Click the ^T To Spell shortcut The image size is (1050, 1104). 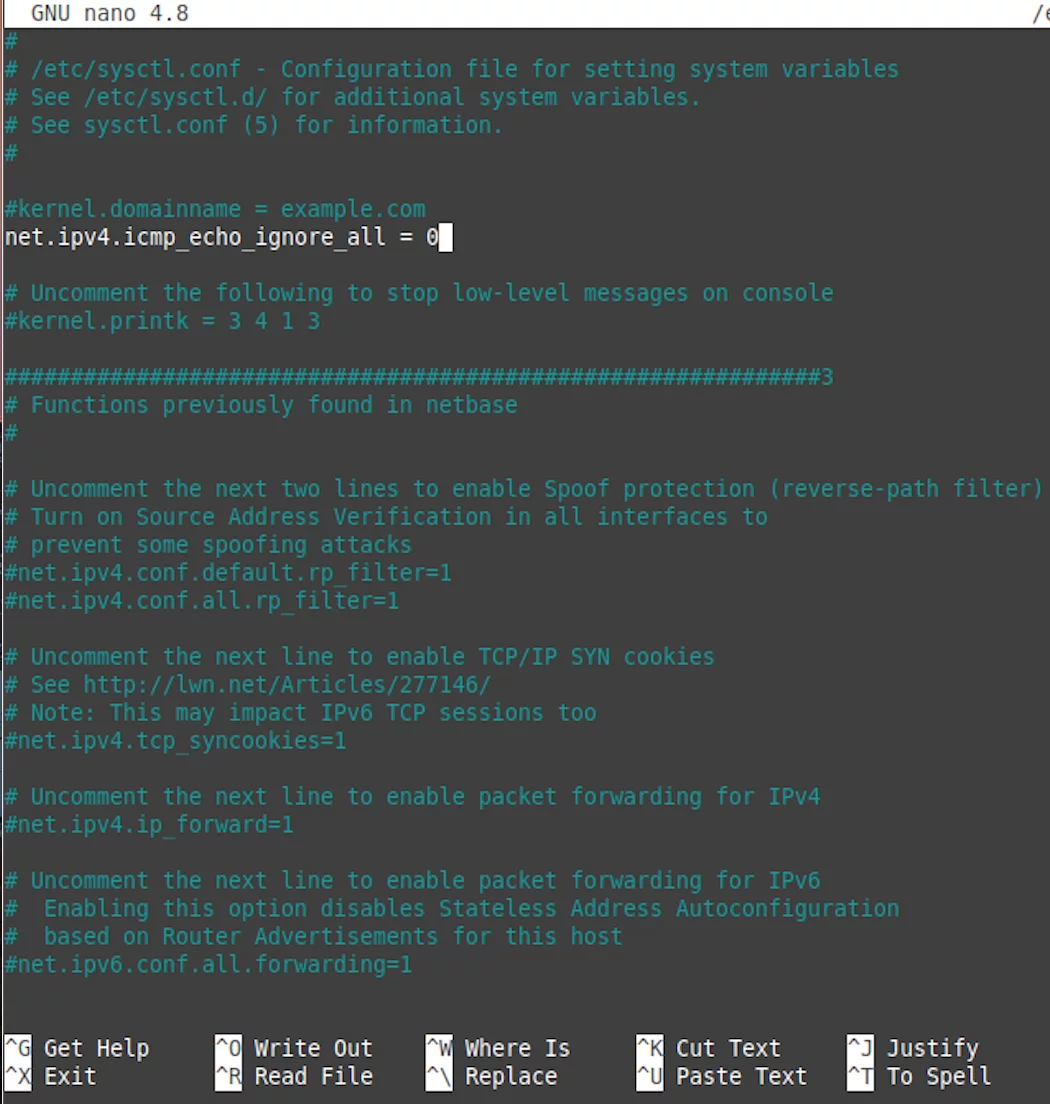pyautogui.click(x=919, y=1076)
